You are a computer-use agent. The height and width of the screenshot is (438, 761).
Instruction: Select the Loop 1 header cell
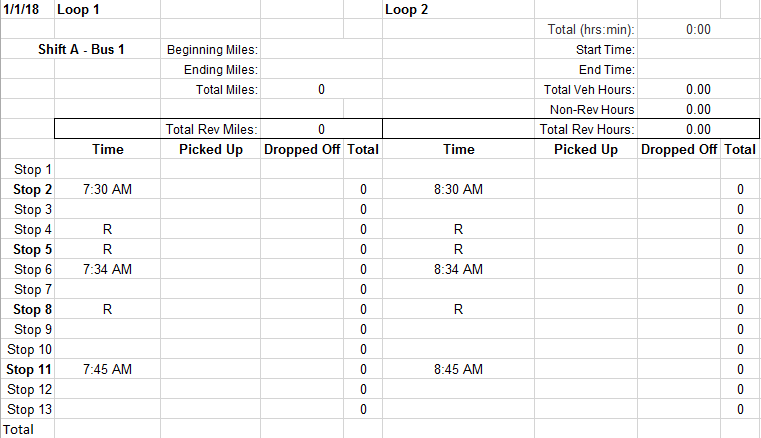(x=107, y=10)
